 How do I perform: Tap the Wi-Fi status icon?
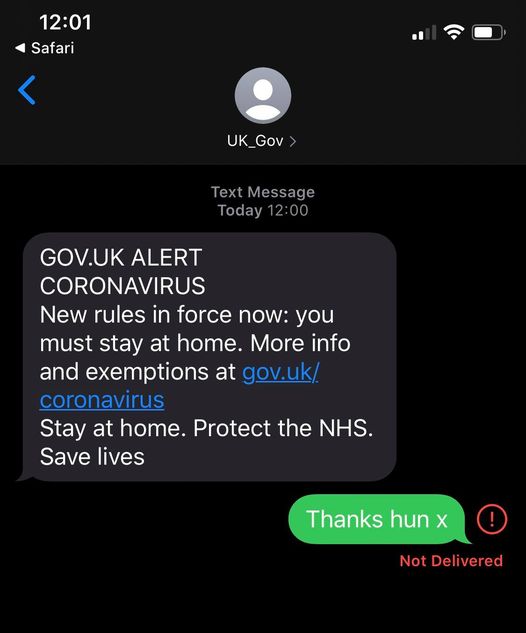(454, 32)
